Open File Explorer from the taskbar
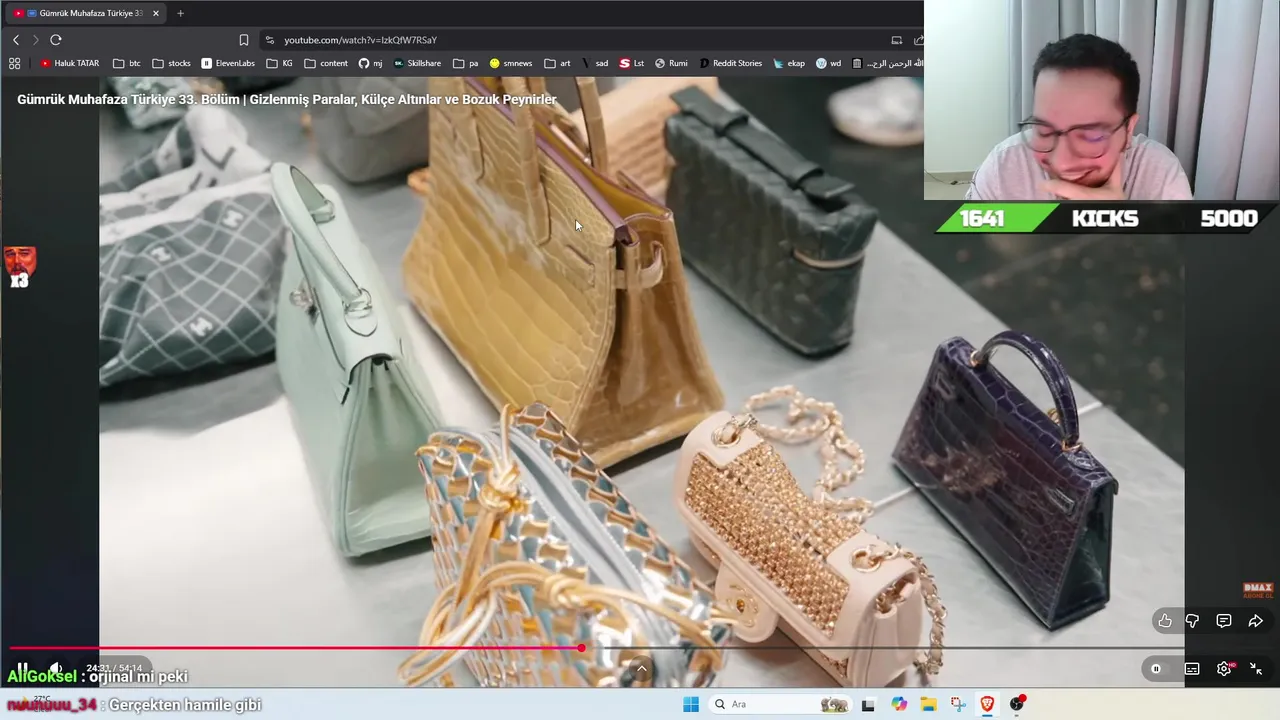1280x720 pixels. (x=928, y=704)
